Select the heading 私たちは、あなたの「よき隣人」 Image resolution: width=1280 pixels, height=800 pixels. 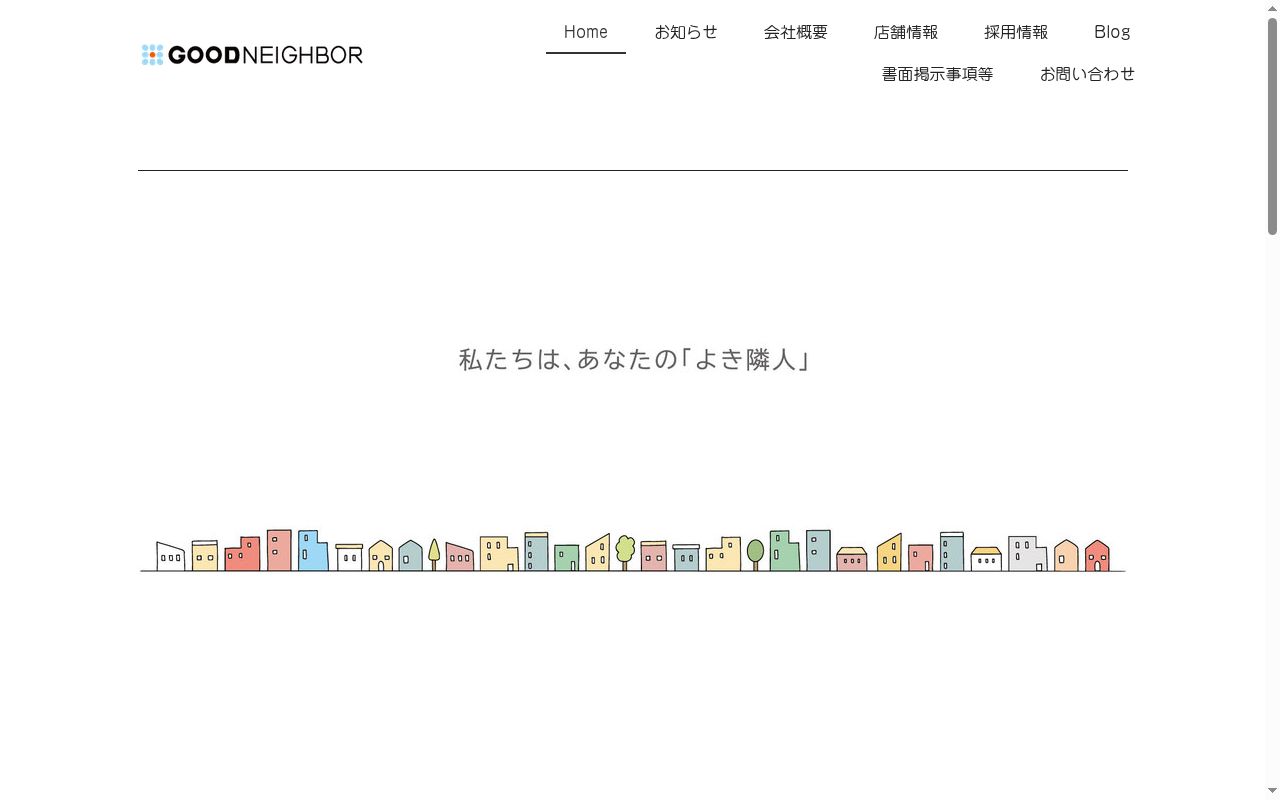coord(633,359)
